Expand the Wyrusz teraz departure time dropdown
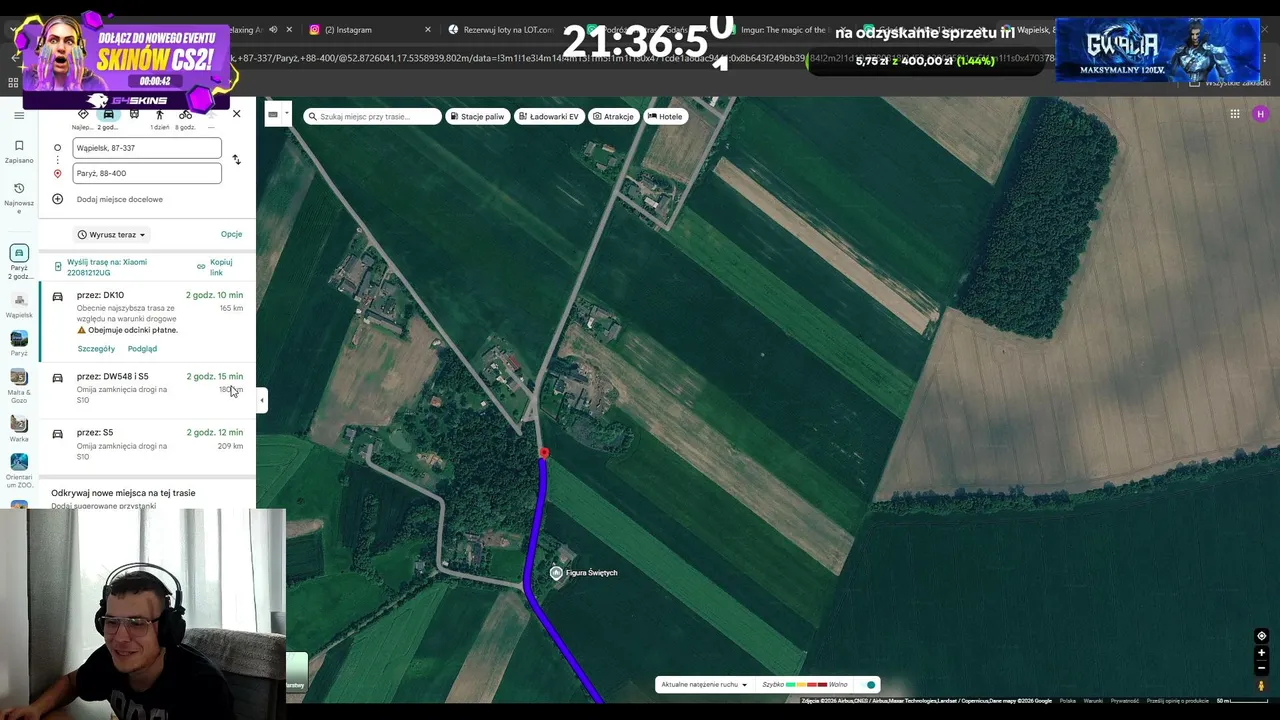The height and width of the screenshot is (720, 1280). (x=112, y=235)
